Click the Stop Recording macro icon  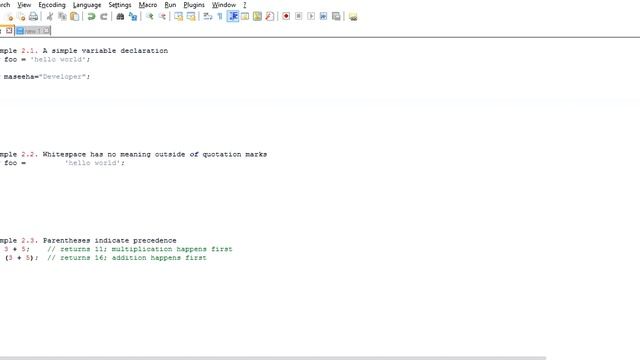299,17
